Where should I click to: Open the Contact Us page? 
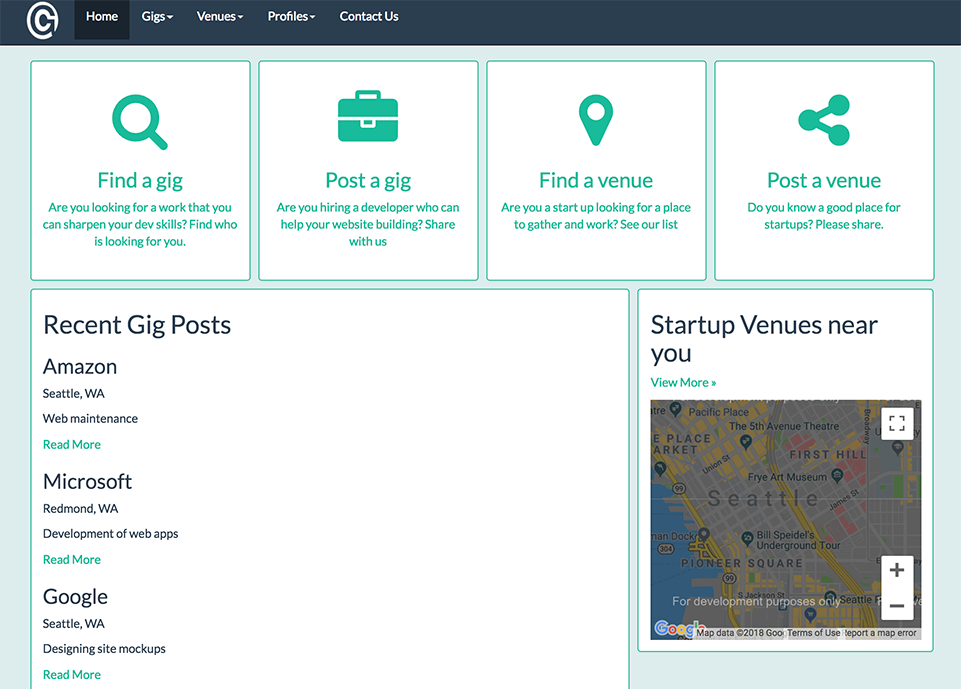point(369,17)
